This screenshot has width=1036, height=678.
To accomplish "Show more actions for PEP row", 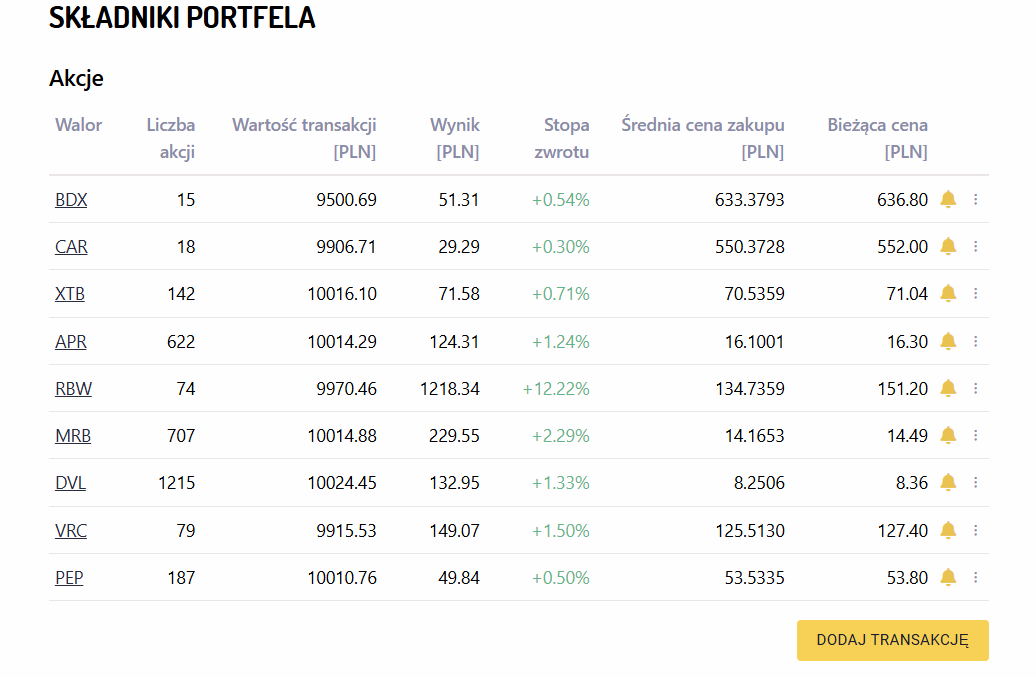I will click(976, 577).
